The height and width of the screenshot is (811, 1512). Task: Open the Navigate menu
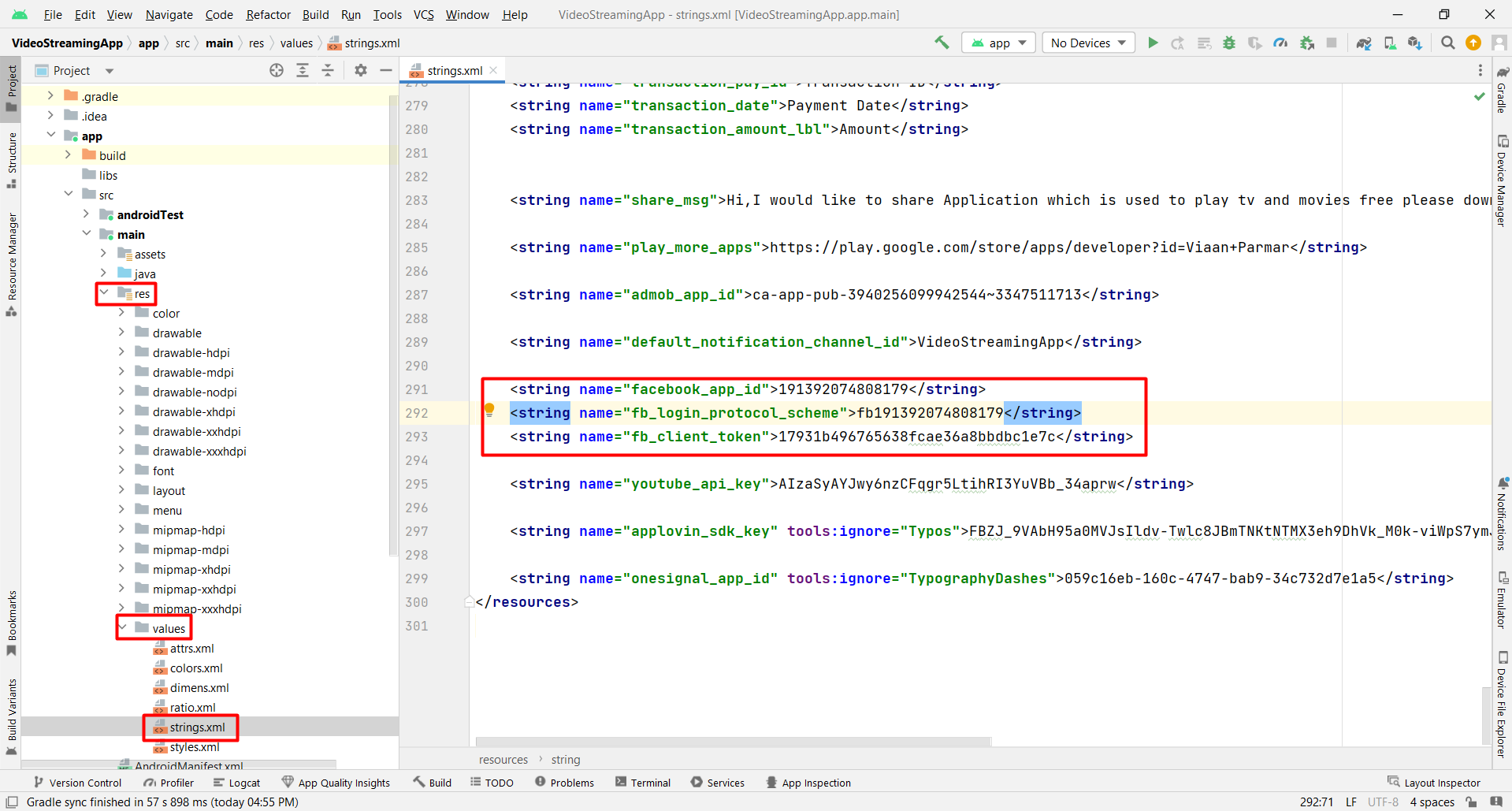pos(169,14)
